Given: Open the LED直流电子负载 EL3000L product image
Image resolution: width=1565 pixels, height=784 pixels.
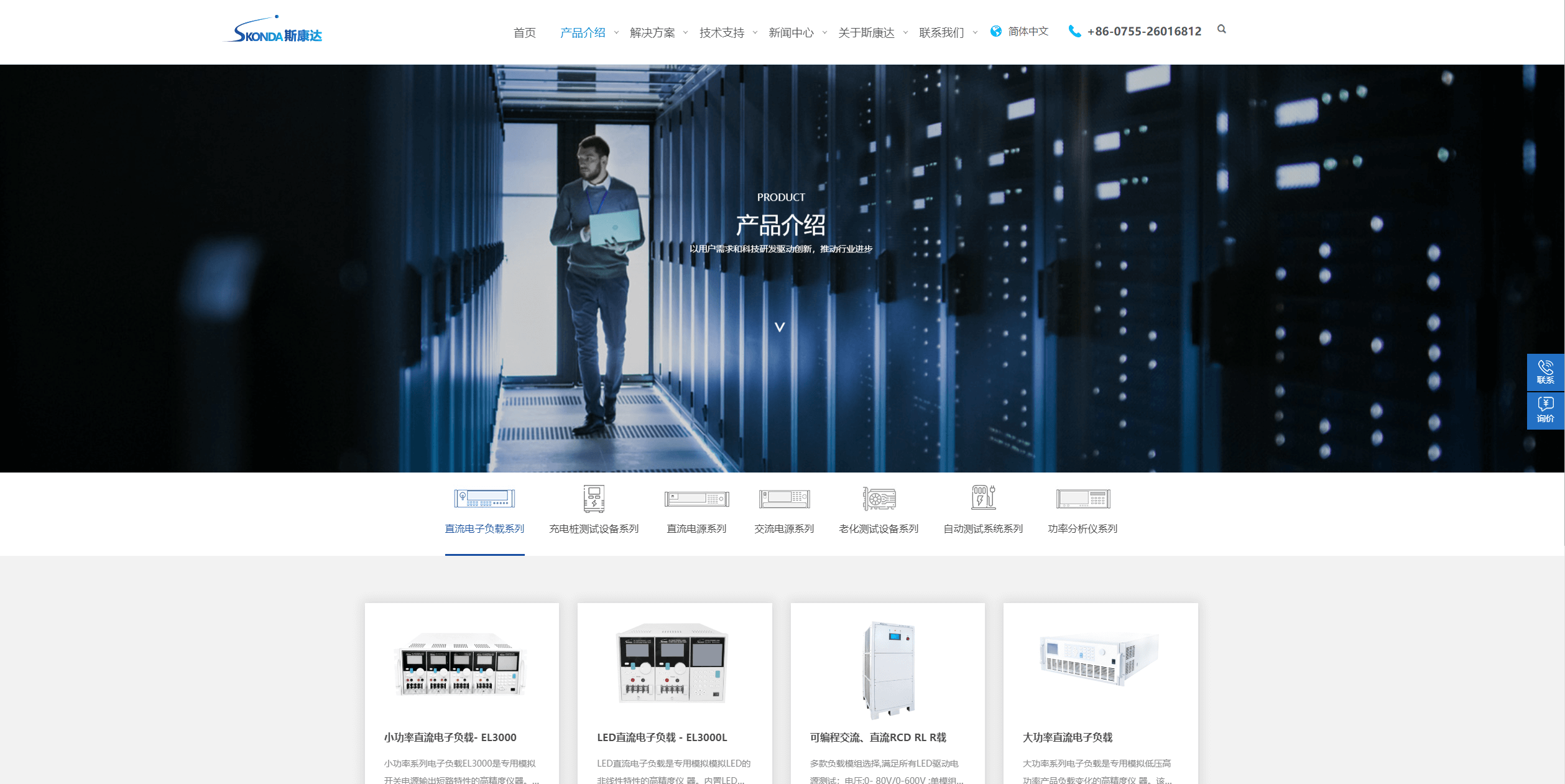Looking at the screenshot, I should (x=673, y=663).
